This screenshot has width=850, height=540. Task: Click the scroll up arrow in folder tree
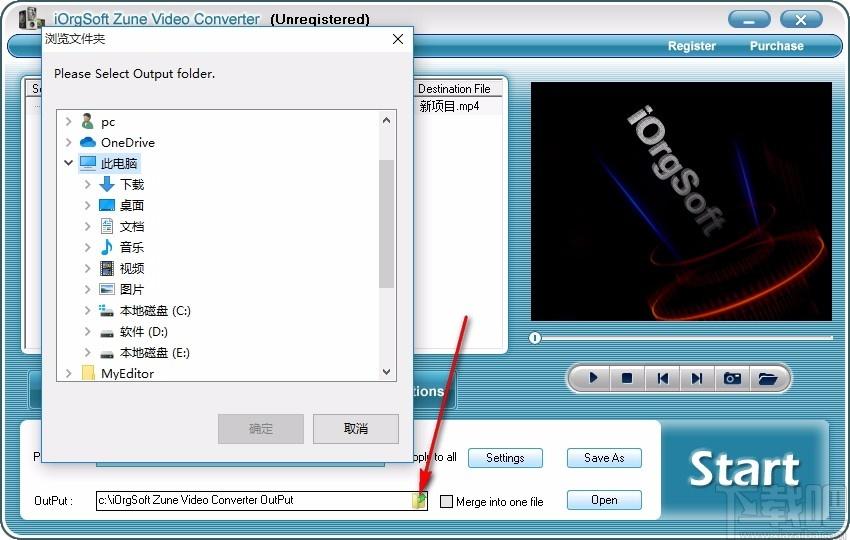pyautogui.click(x=386, y=120)
